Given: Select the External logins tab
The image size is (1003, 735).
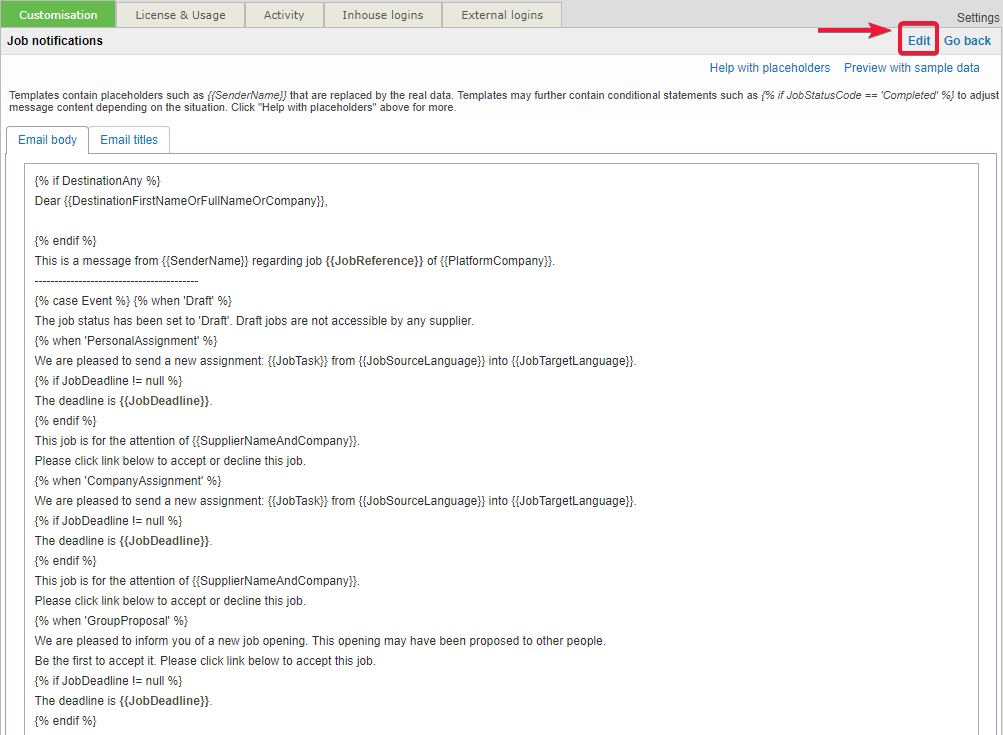Looking at the screenshot, I should 502,15.
